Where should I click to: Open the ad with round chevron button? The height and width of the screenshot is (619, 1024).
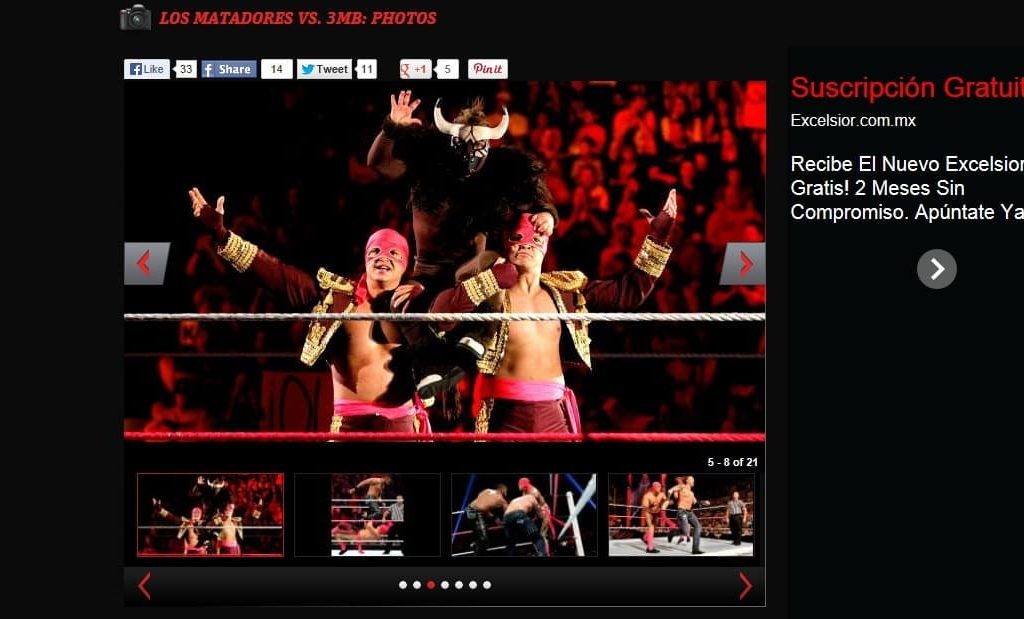(x=936, y=269)
